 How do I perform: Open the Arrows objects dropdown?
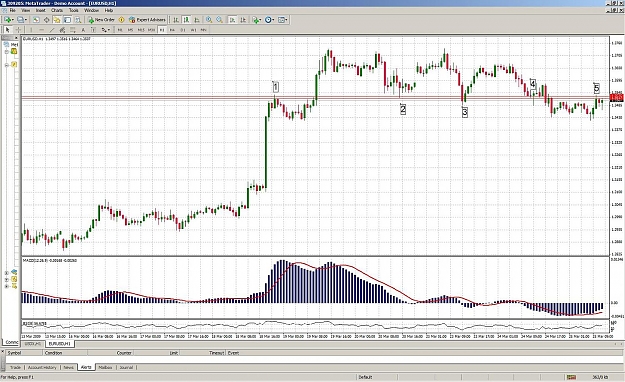106,30
